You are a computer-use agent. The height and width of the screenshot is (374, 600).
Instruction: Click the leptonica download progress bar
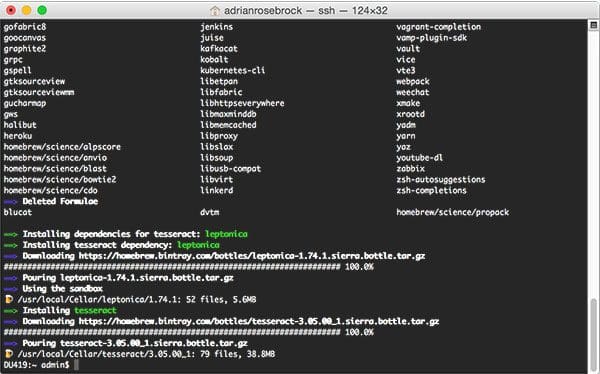point(172,267)
